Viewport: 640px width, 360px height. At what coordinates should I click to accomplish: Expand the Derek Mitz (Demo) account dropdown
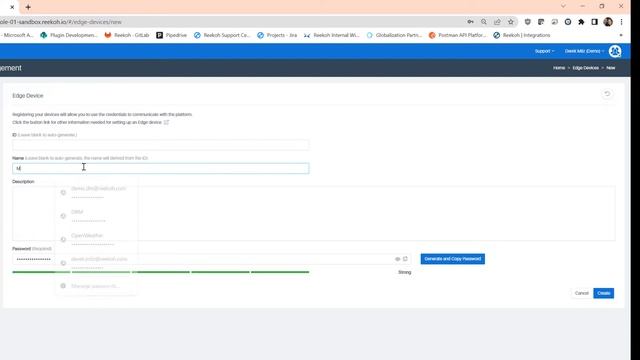click(x=584, y=51)
